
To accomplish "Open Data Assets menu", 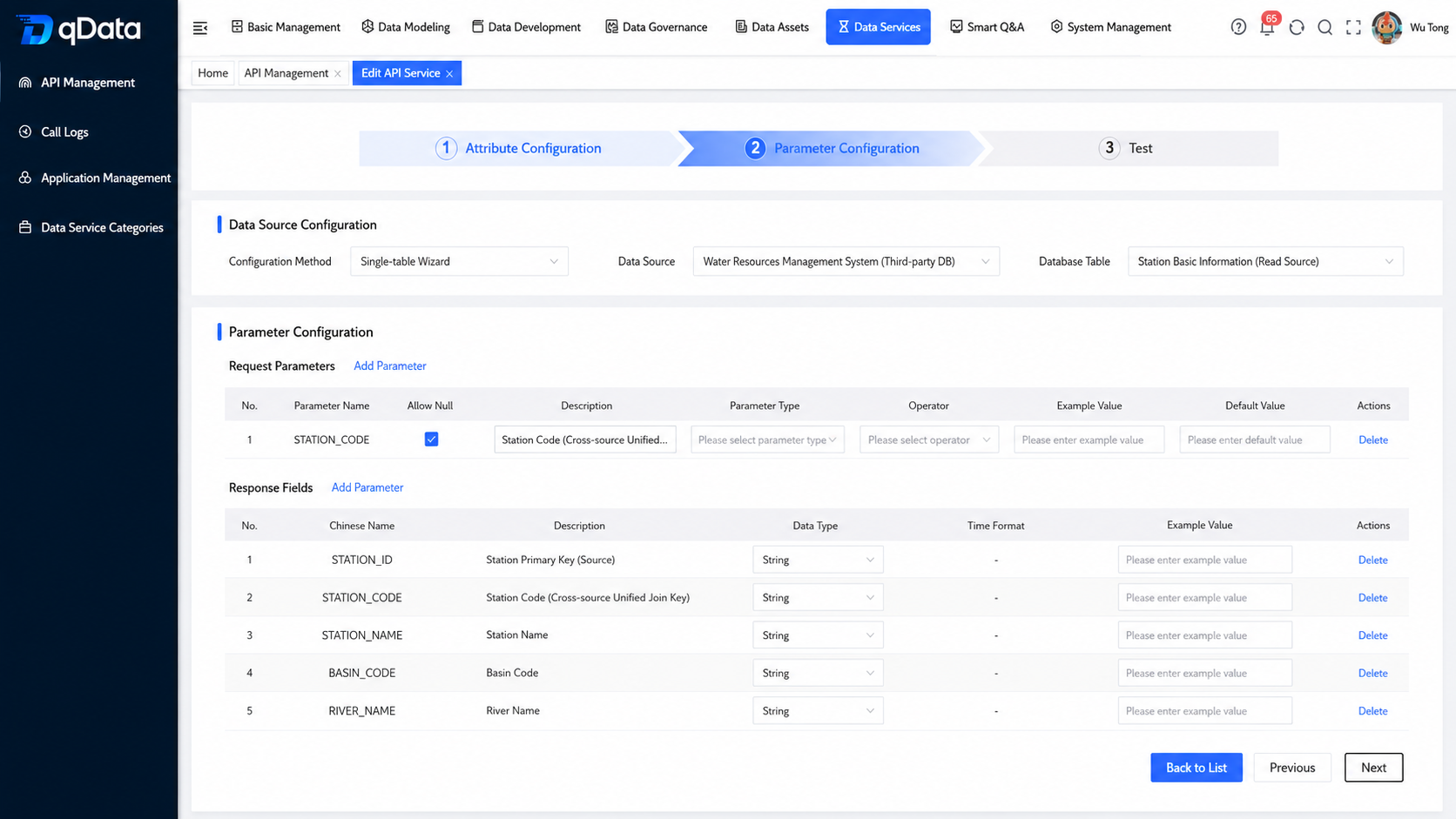I will 772,27.
